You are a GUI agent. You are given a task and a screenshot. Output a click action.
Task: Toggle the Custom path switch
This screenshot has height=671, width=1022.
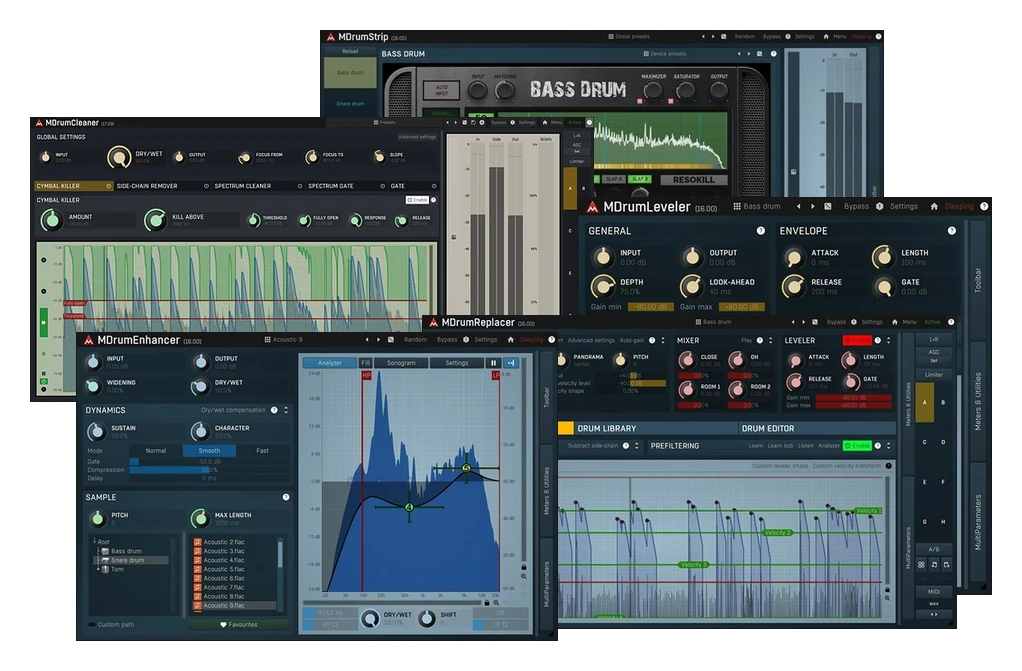[x=92, y=625]
